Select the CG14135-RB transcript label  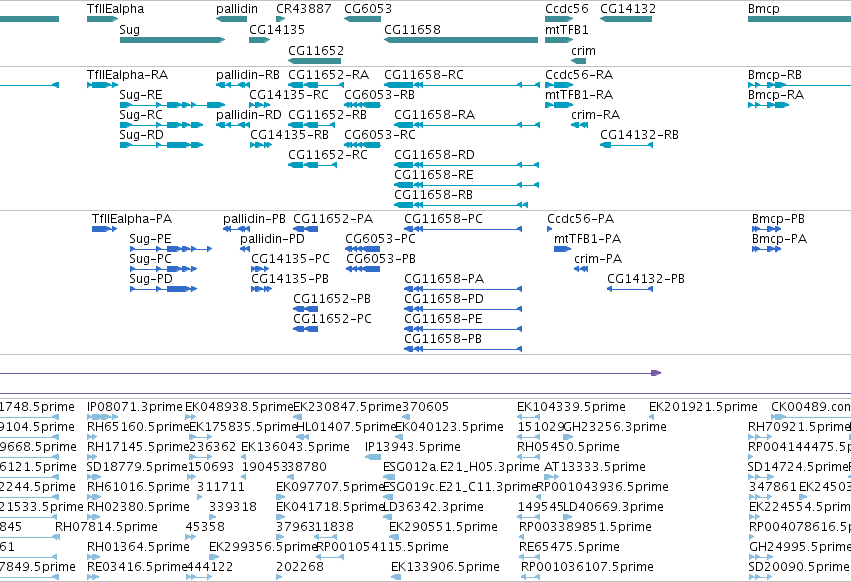[x=289, y=135]
